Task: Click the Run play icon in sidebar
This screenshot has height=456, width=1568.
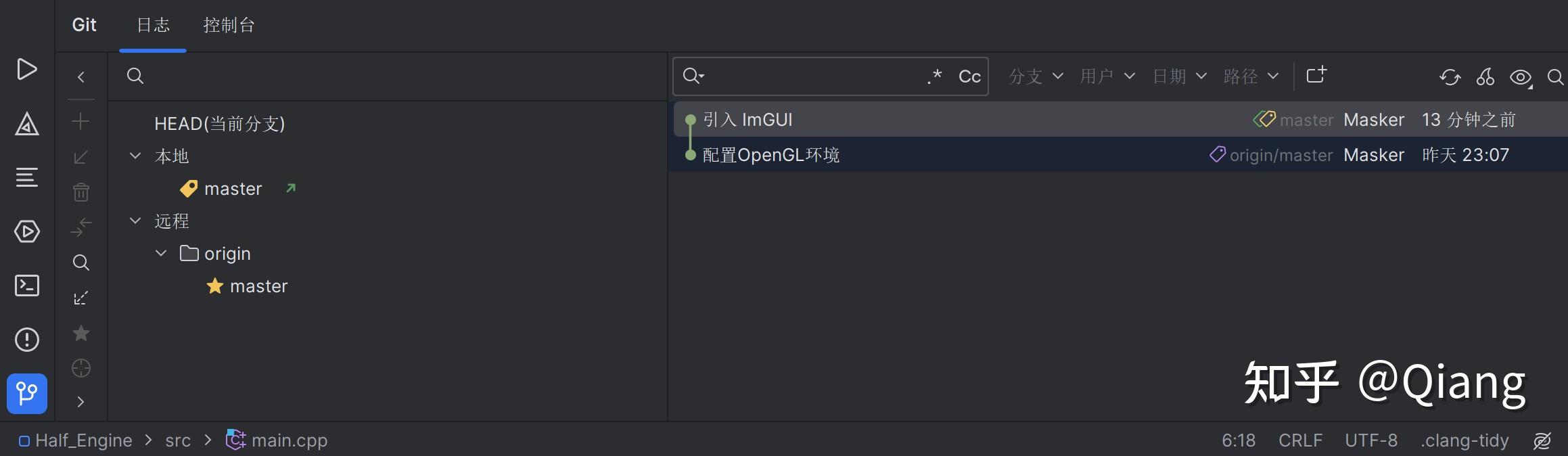Action: click(x=27, y=69)
